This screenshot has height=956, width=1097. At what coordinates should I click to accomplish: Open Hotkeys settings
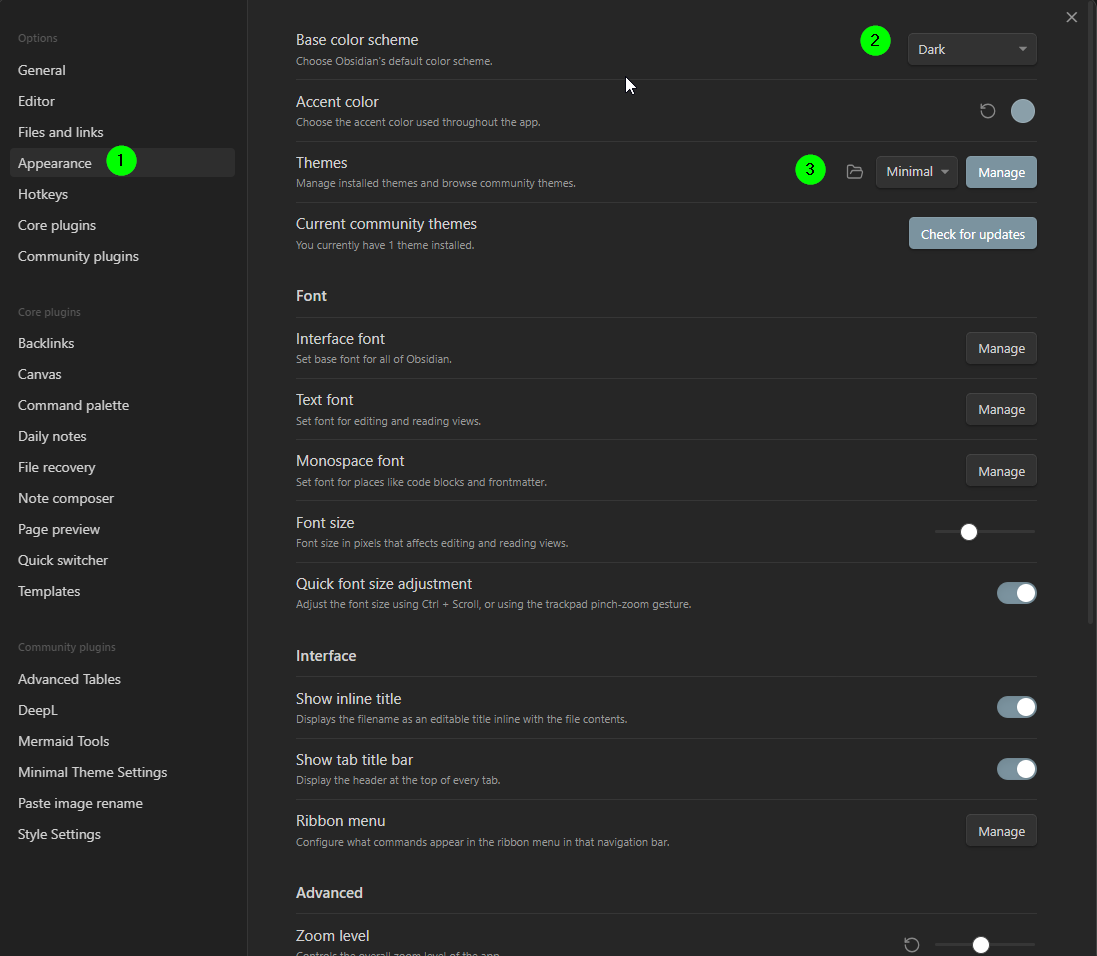pos(122,194)
